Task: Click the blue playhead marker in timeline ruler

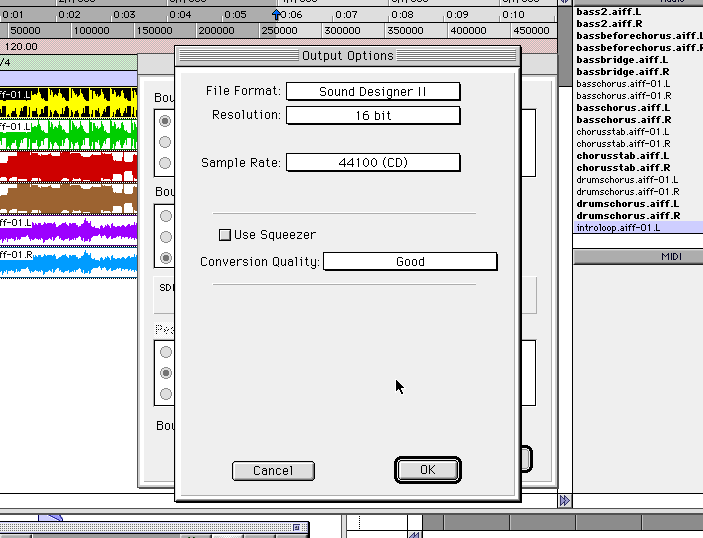Action: pyautogui.click(x=277, y=14)
